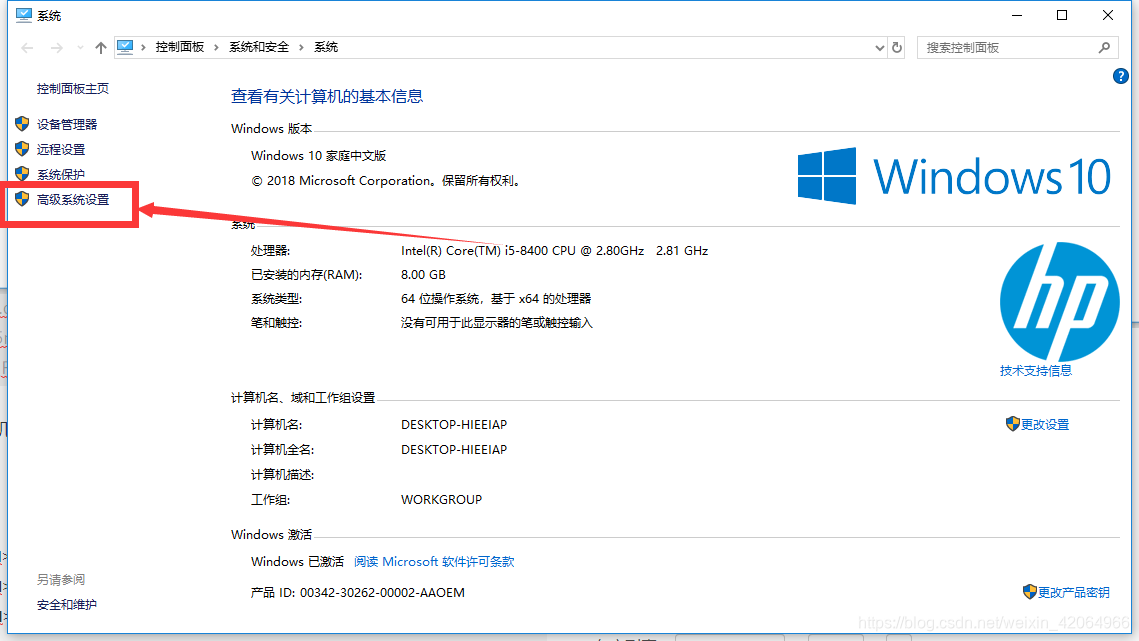This screenshot has height=641, width=1139.
Task: Expand chevron before 控制面板 breadcrumb
Action: pos(144,47)
